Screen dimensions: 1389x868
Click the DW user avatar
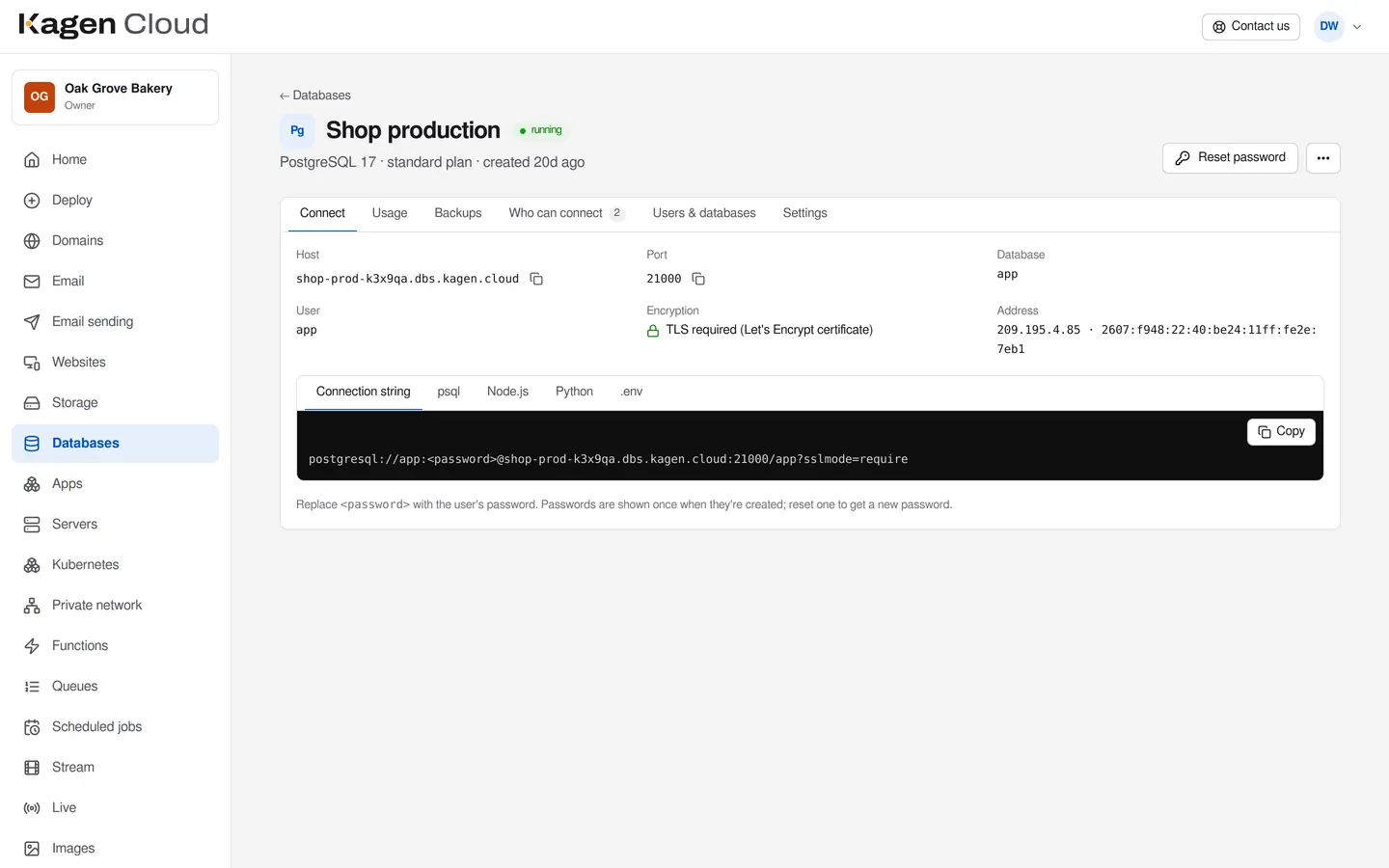coord(1329,27)
